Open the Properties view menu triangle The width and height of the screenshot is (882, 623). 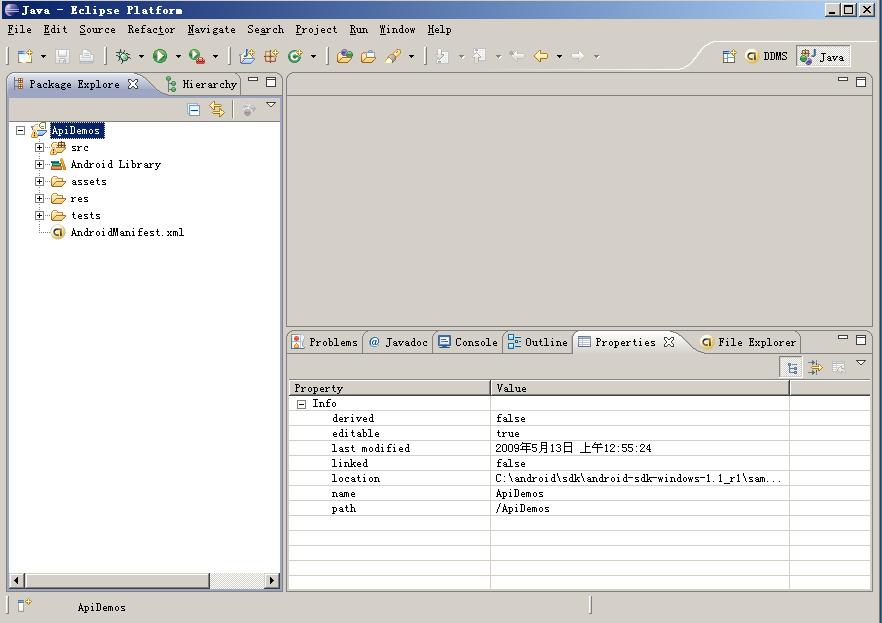click(861, 363)
